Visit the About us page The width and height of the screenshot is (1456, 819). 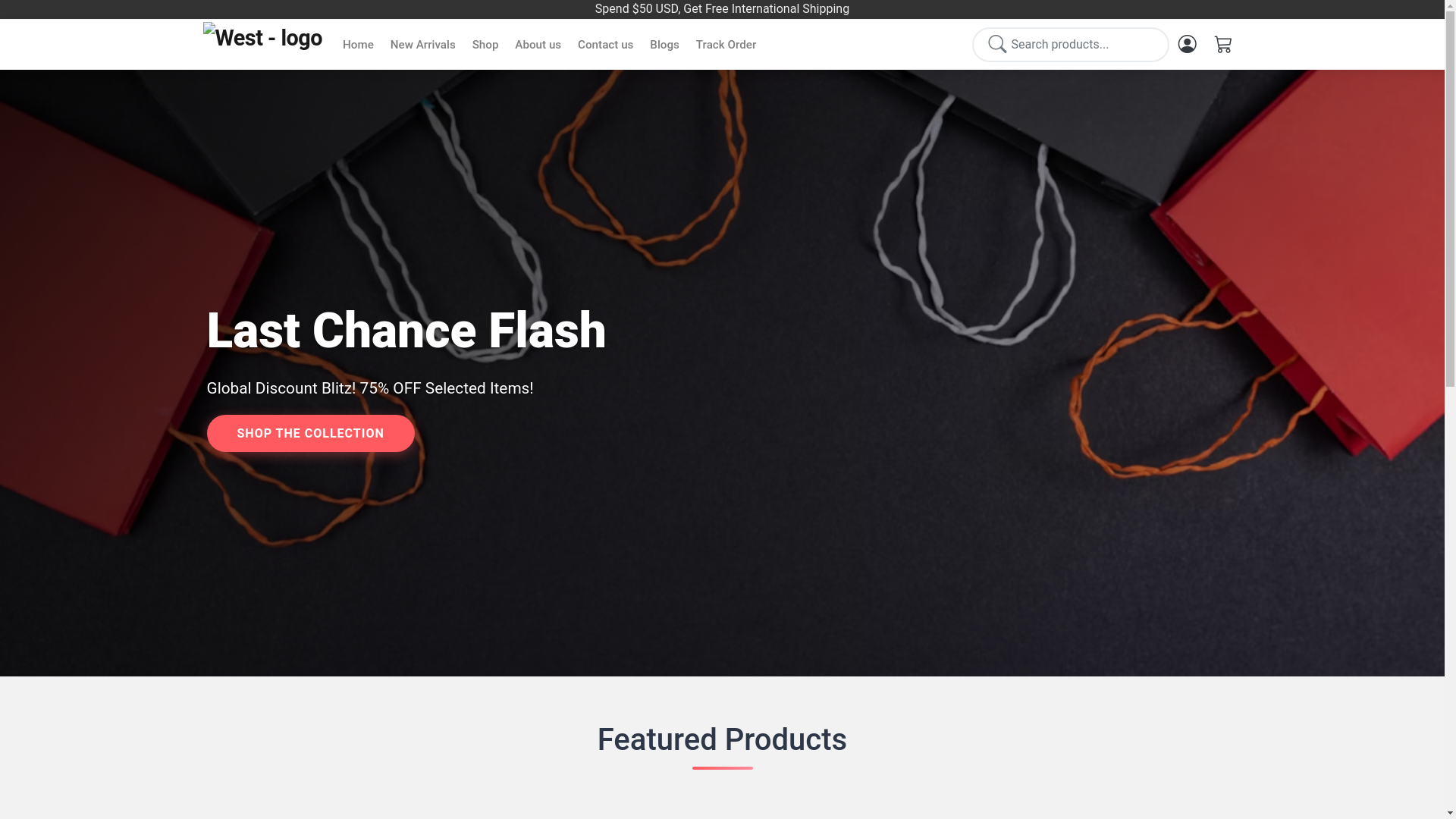(538, 45)
